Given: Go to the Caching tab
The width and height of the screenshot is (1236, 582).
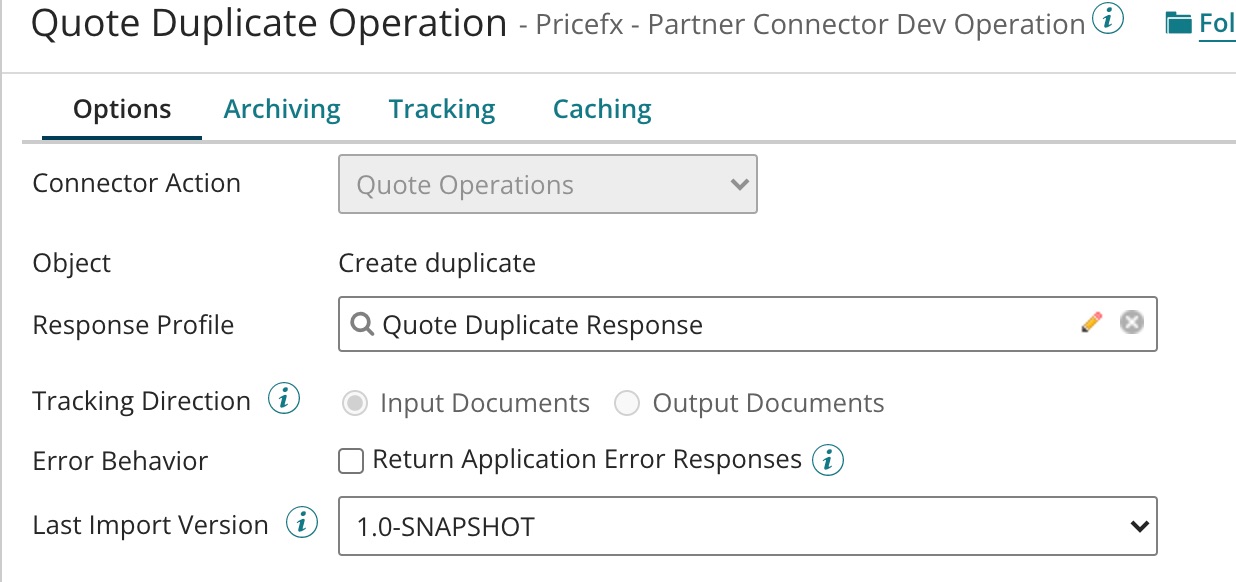Looking at the screenshot, I should pyautogui.click(x=602, y=109).
